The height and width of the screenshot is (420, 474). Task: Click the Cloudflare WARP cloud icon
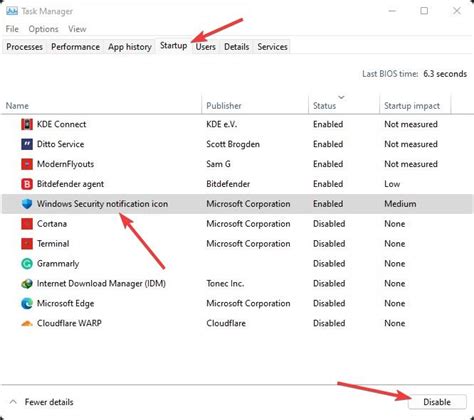[x=27, y=323]
